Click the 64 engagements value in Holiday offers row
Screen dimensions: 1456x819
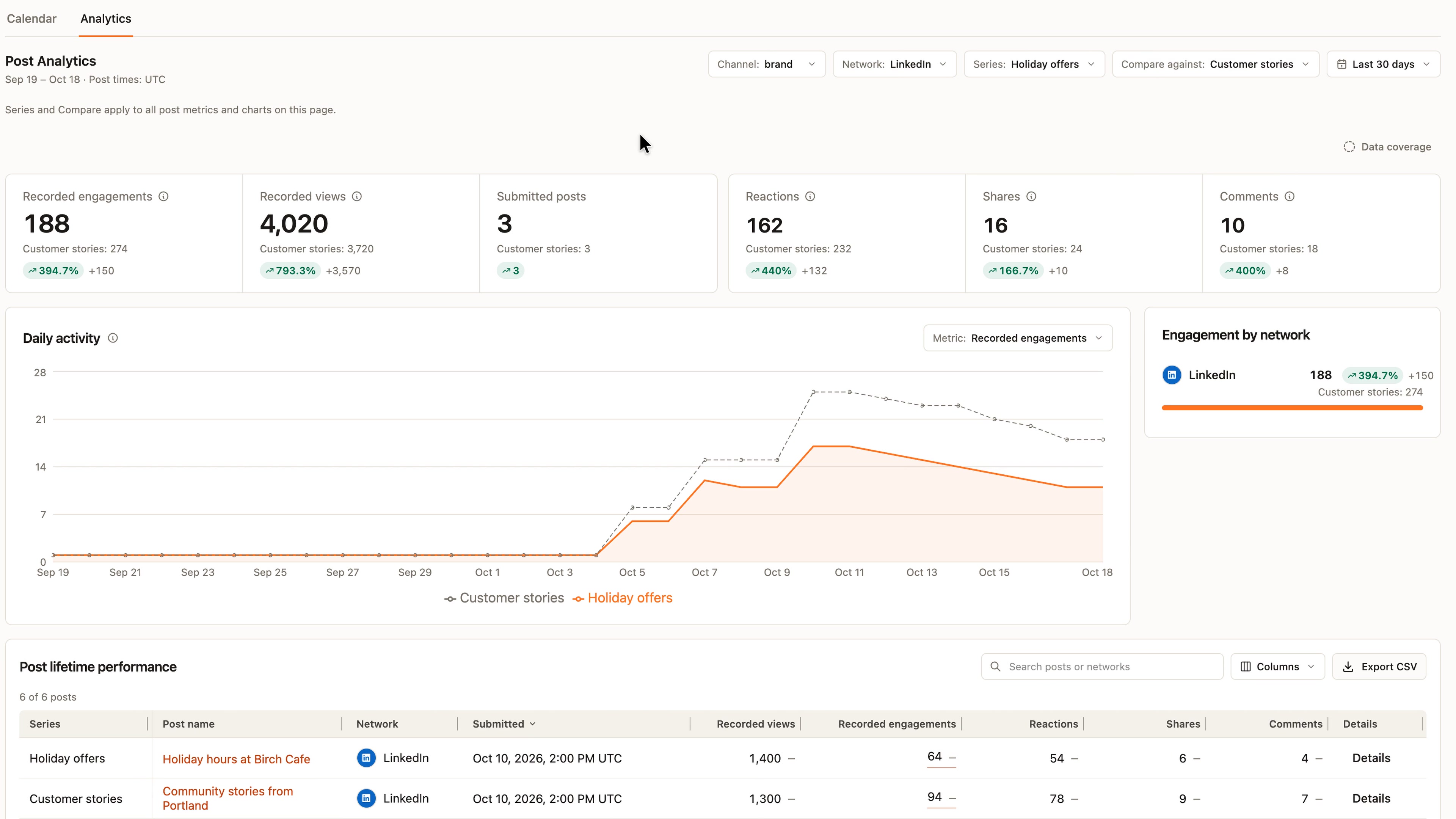pyautogui.click(x=934, y=757)
